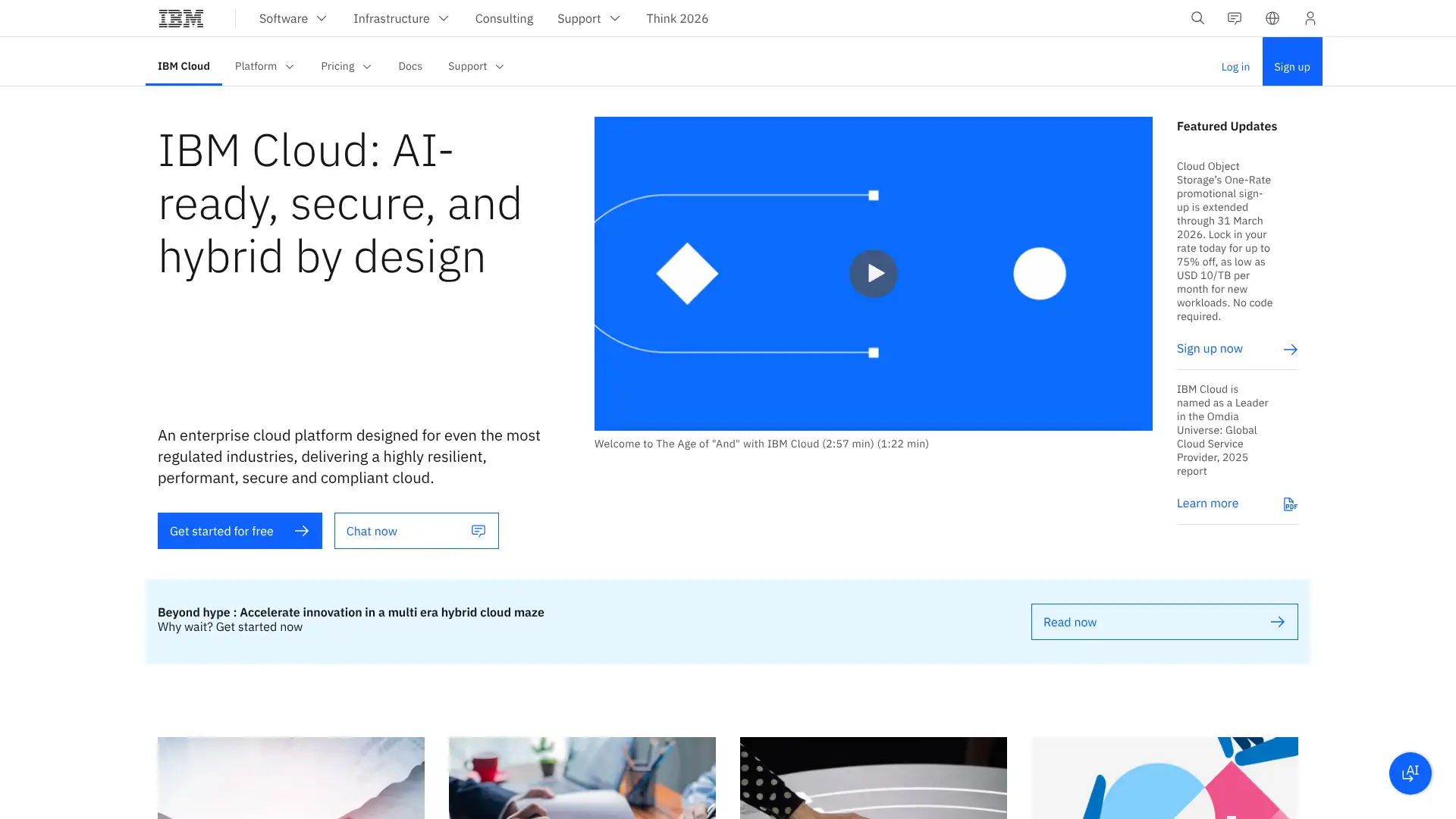Viewport: 1456px width, 819px height.
Task: Click the Learn more link
Action: pos(1207,504)
